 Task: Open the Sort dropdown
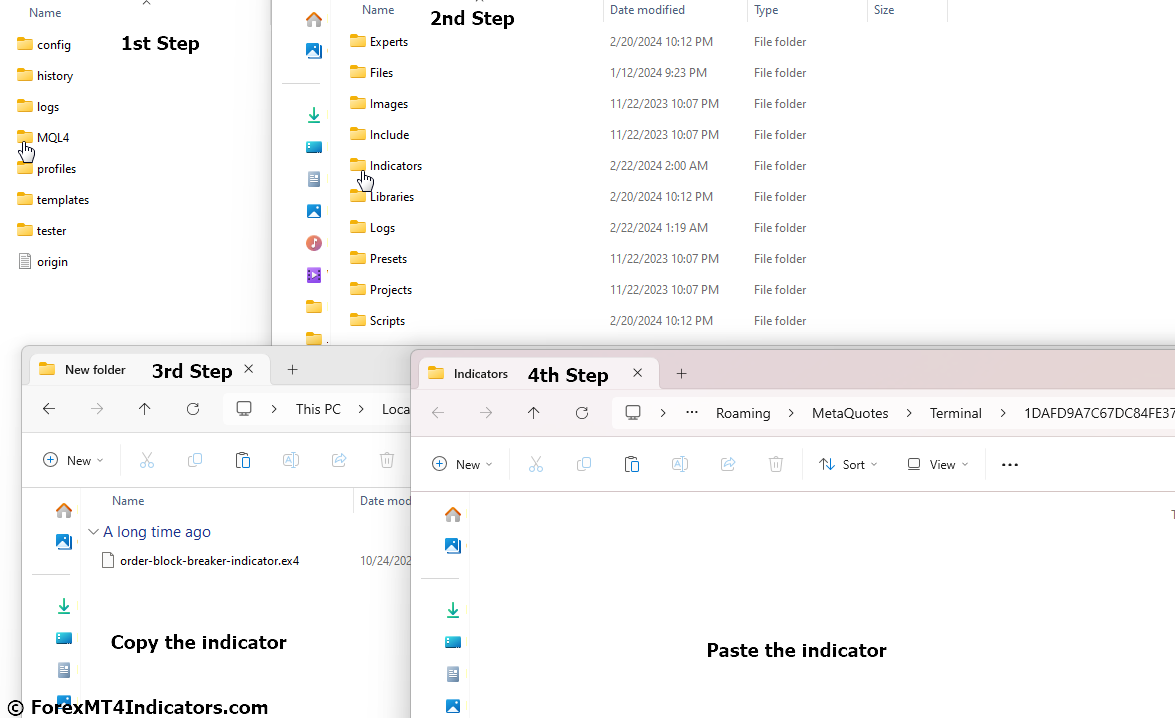coord(847,464)
